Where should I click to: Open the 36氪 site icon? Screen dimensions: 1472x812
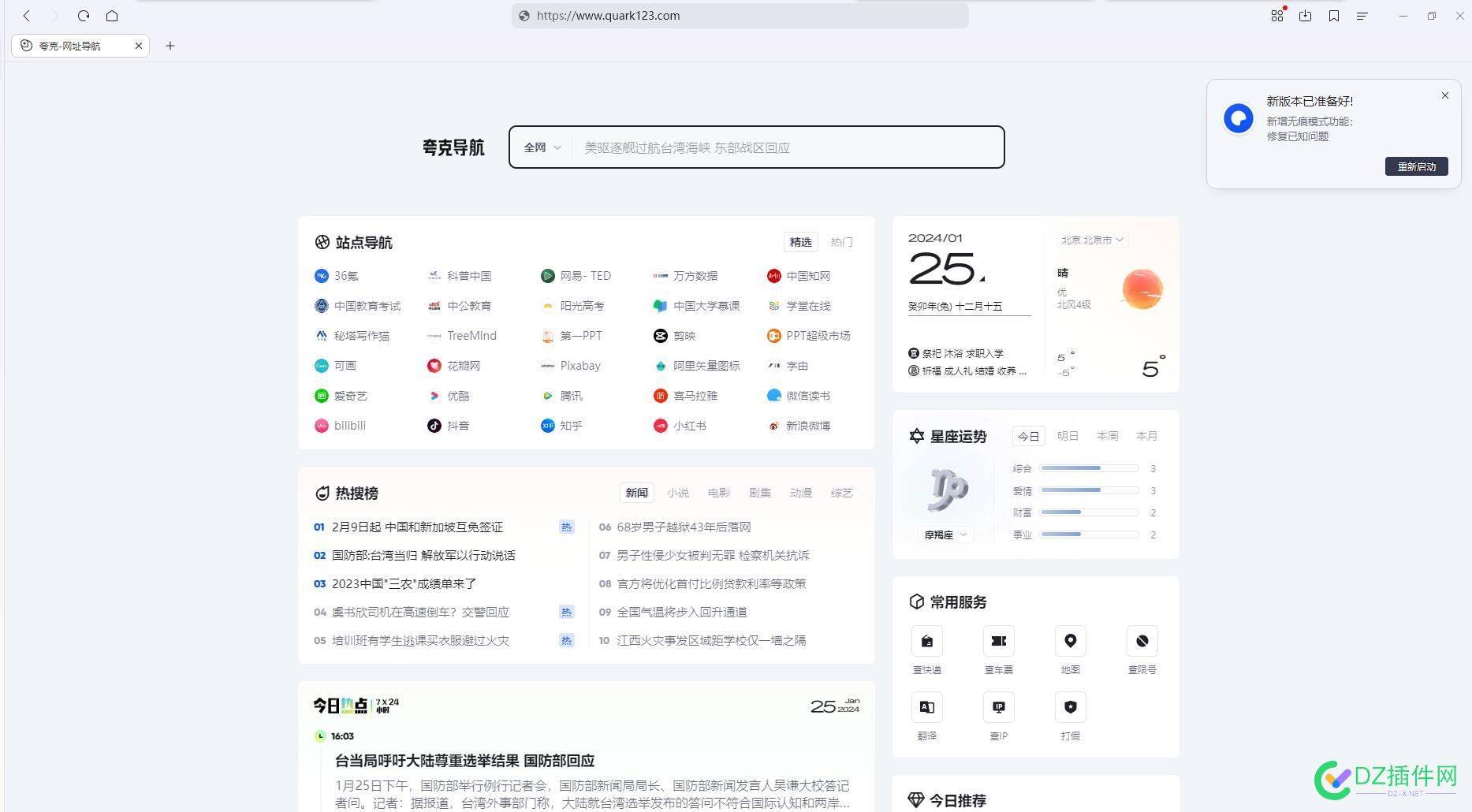(x=321, y=276)
